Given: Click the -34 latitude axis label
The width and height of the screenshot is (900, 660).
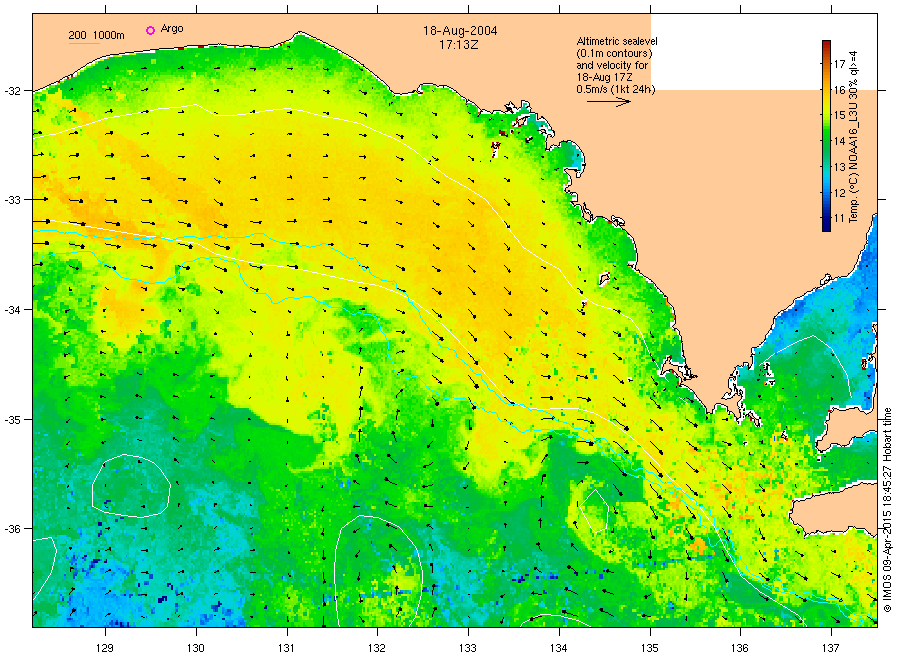Looking at the screenshot, I should [x=13, y=310].
